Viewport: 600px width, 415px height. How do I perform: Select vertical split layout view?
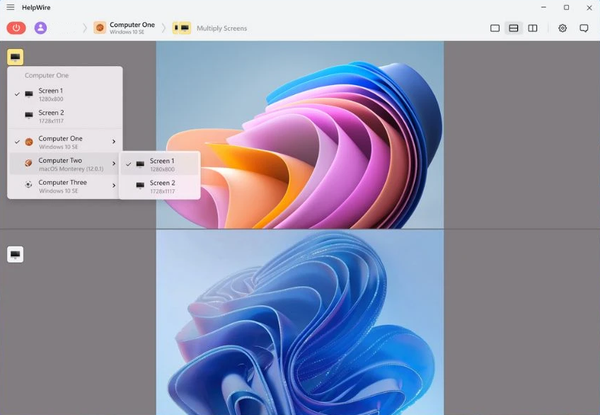pos(533,28)
